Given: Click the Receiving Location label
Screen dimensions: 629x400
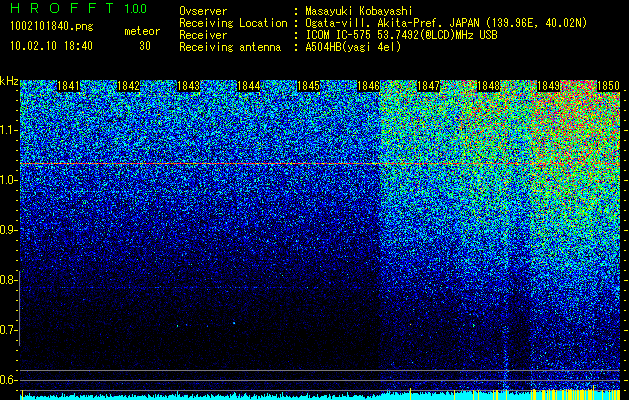Looking at the screenshot, I should (x=233, y=23).
